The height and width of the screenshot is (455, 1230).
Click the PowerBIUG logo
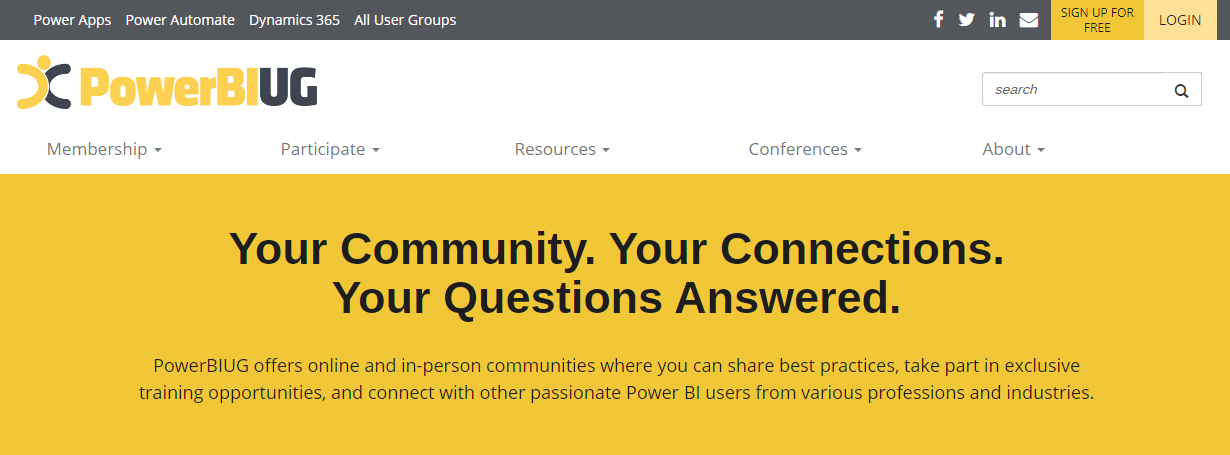coord(167,83)
